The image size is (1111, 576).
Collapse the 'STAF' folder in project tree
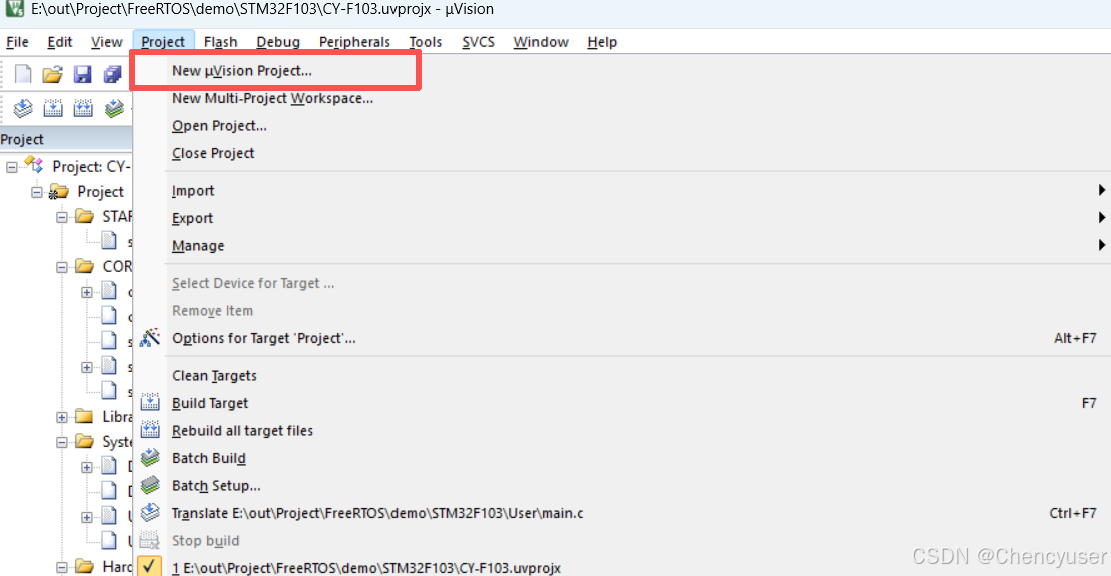click(x=62, y=217)
